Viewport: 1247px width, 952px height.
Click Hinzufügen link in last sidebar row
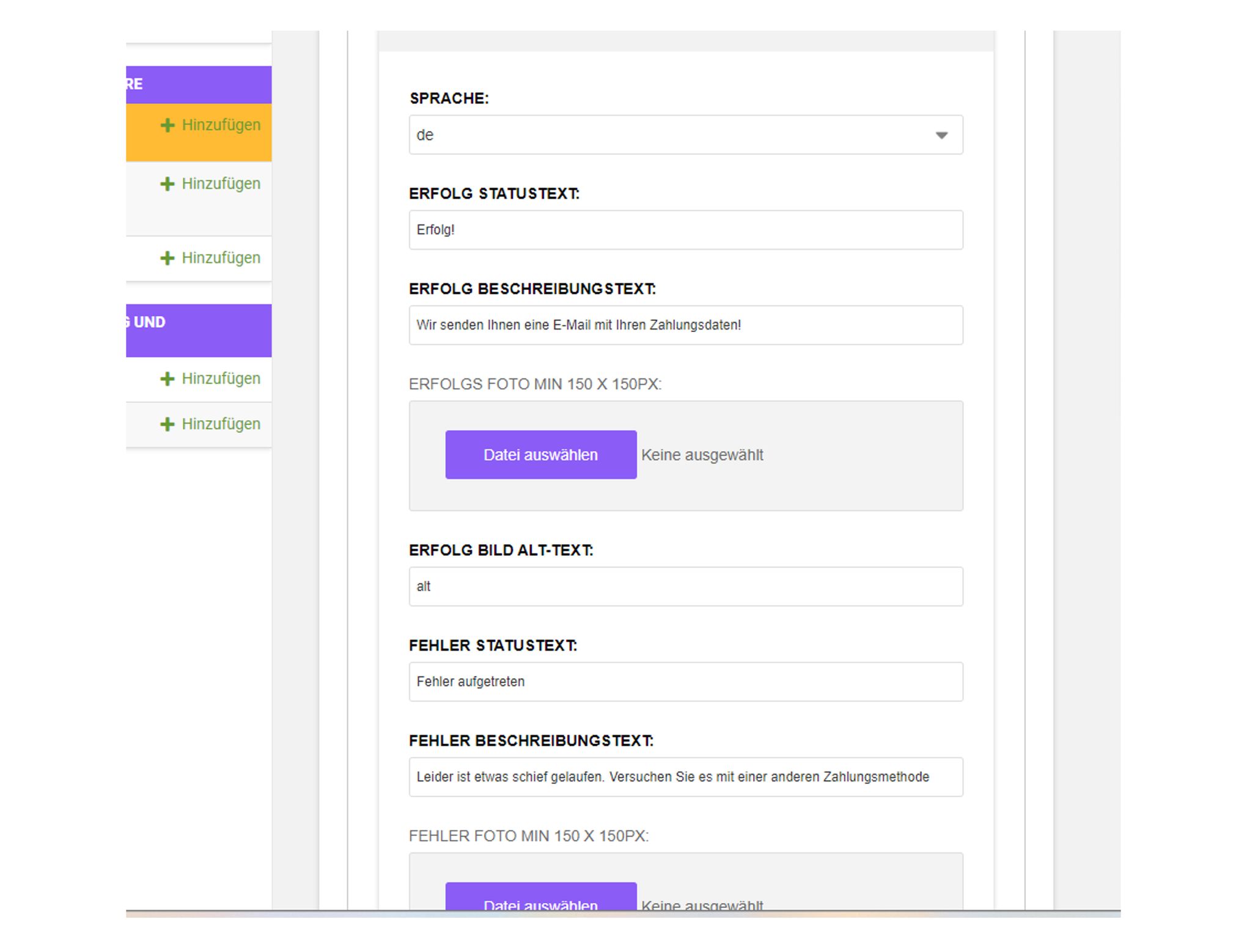221,424
